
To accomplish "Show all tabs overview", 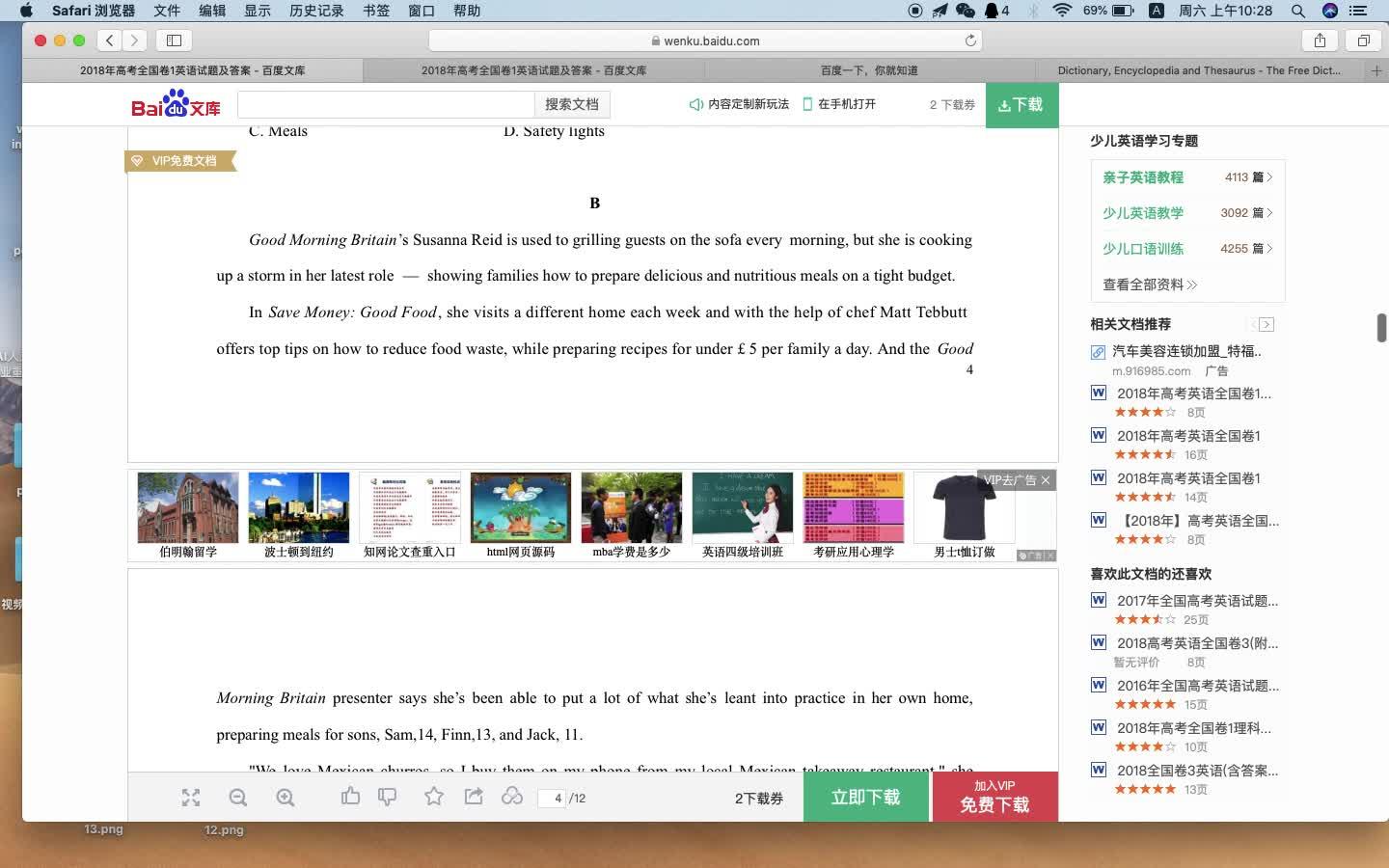I will click(x=1363, y=41).
